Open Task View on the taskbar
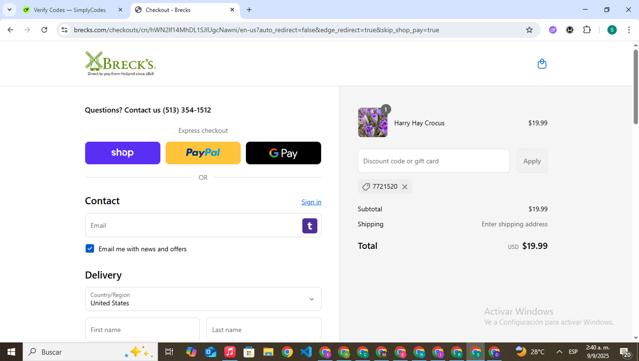This screenshot has height=361, width=639. point(169,352)
